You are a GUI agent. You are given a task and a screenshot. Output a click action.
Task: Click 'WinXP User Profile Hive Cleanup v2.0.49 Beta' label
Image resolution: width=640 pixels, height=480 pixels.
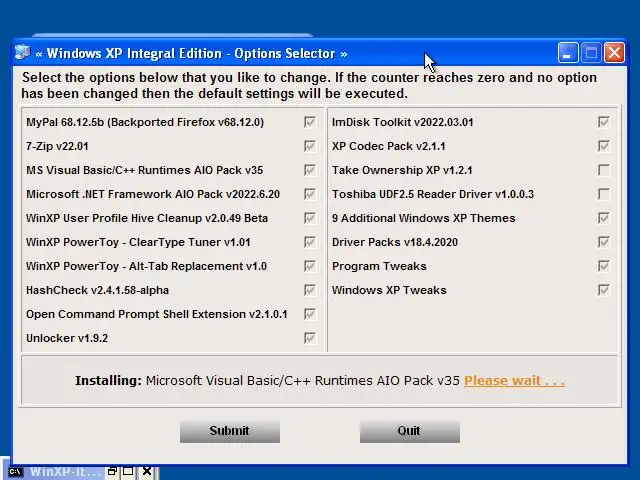tap(147, 218)
